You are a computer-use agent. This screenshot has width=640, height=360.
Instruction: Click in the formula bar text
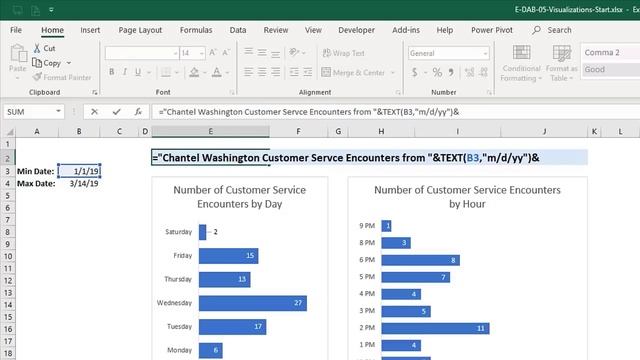309,112
